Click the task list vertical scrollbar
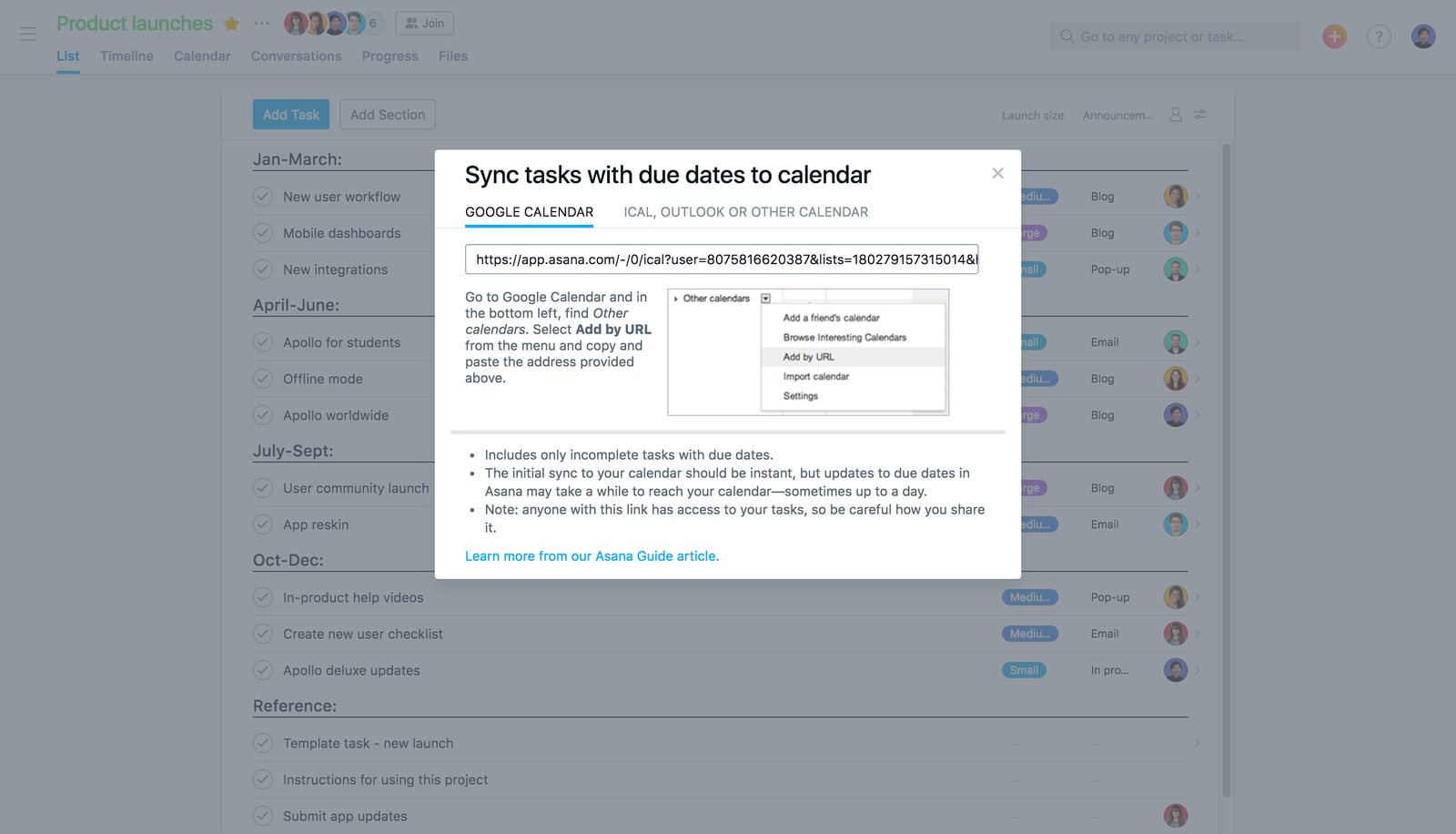This screenshot has height=834, width=1456. coord(1226,470)
